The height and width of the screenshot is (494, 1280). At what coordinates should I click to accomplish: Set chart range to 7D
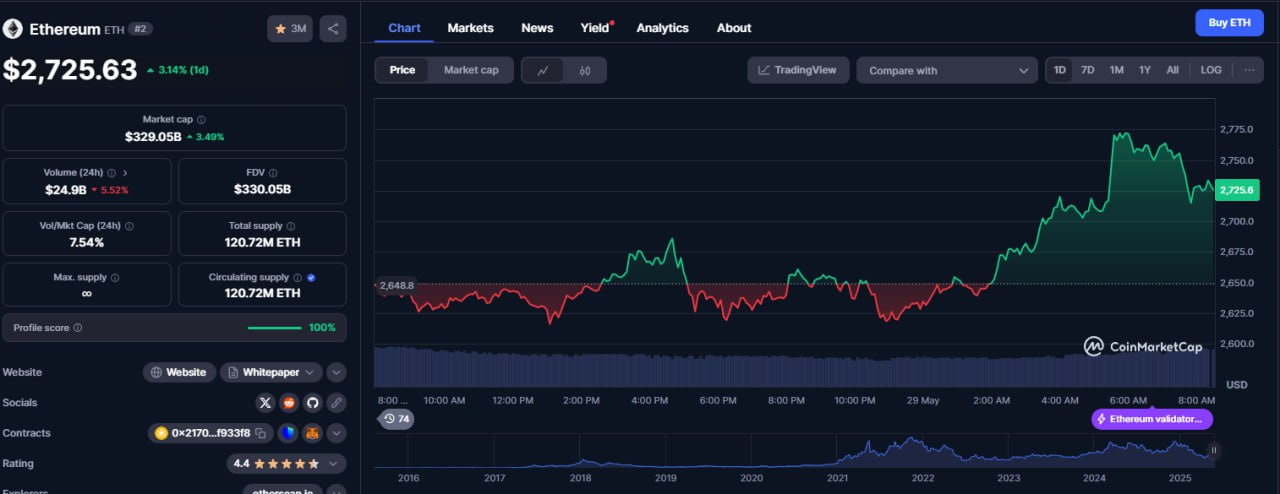(1088, 70)
